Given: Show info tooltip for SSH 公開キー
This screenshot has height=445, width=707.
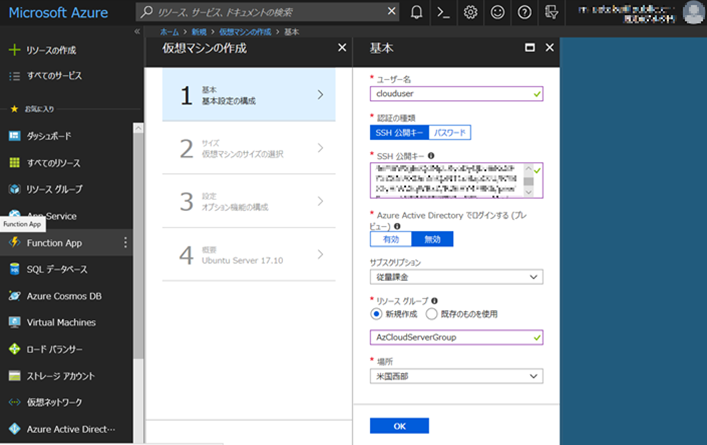Looking at the screenshot, I should [431, 156].
